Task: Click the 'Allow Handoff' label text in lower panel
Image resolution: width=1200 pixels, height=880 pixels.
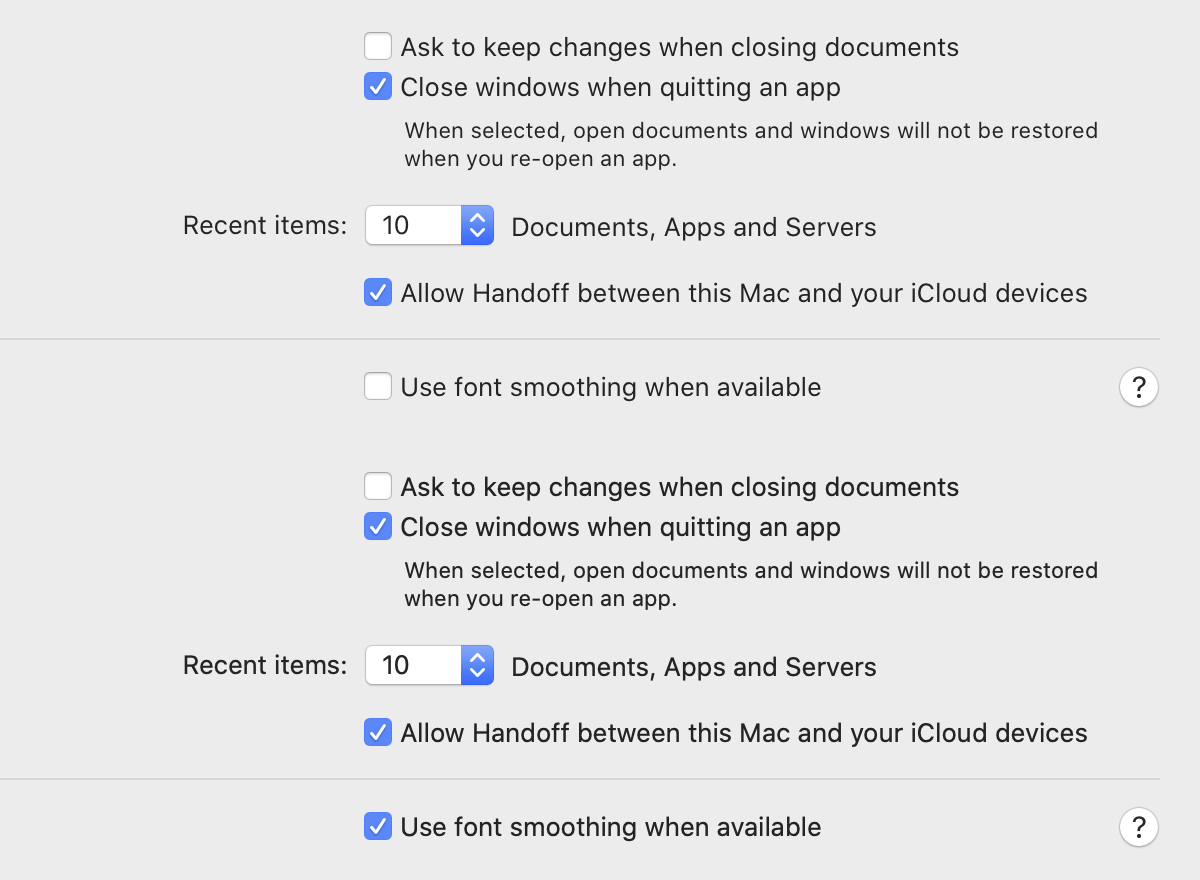Action: tap(743, 733)
